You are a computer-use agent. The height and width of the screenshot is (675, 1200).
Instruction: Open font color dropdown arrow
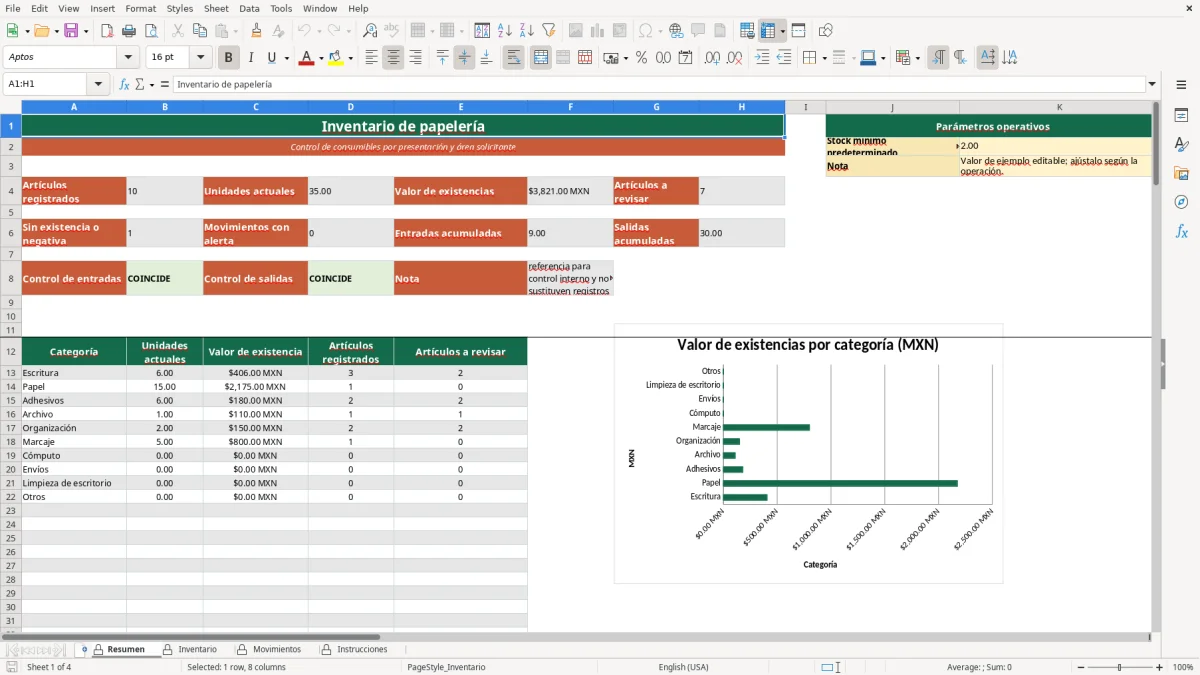click(322, 58)
